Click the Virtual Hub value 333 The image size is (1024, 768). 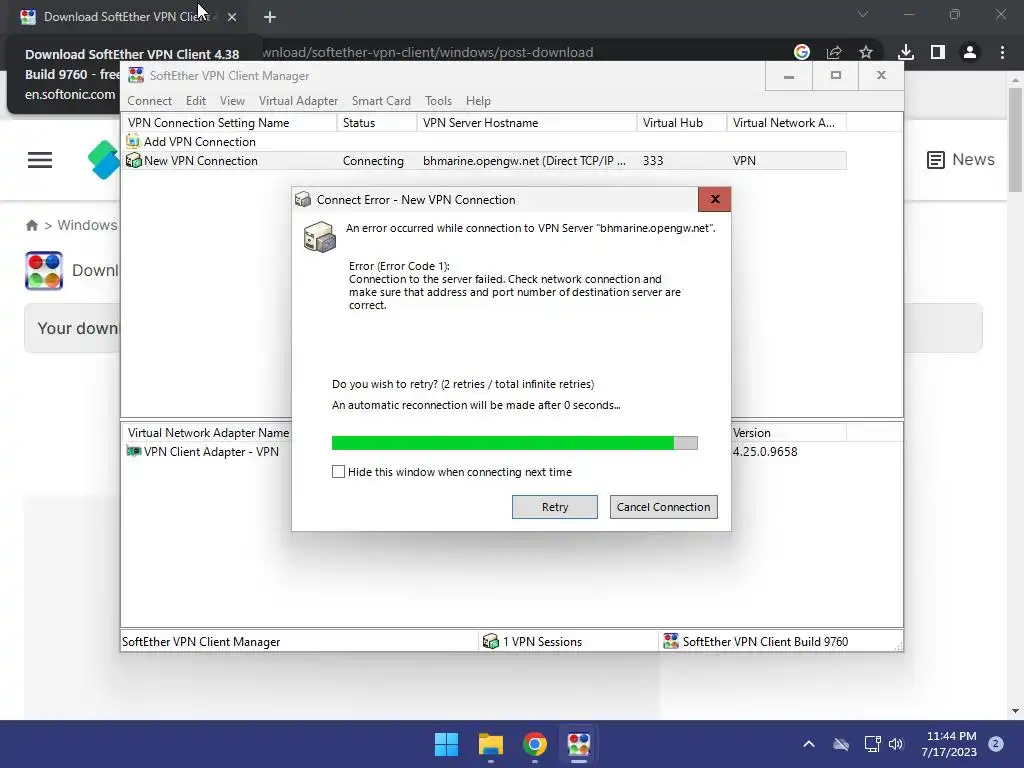tap(652, 161)
